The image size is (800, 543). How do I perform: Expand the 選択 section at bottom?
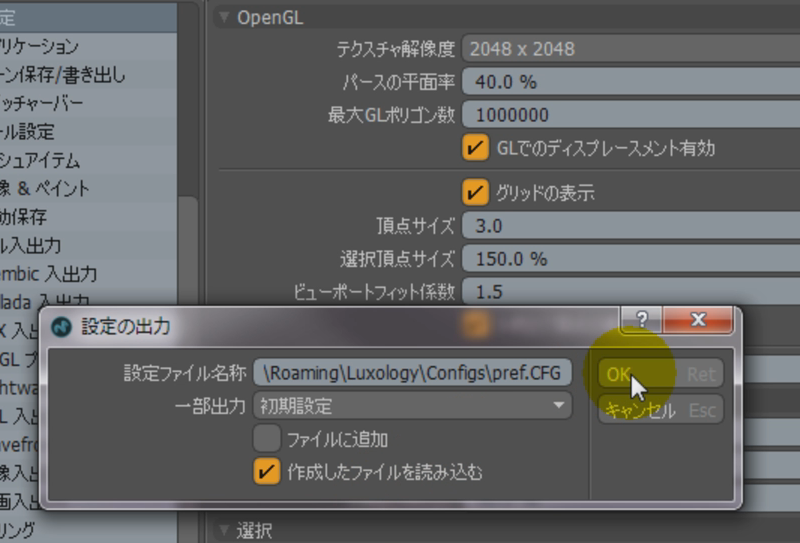click(224, 529)
